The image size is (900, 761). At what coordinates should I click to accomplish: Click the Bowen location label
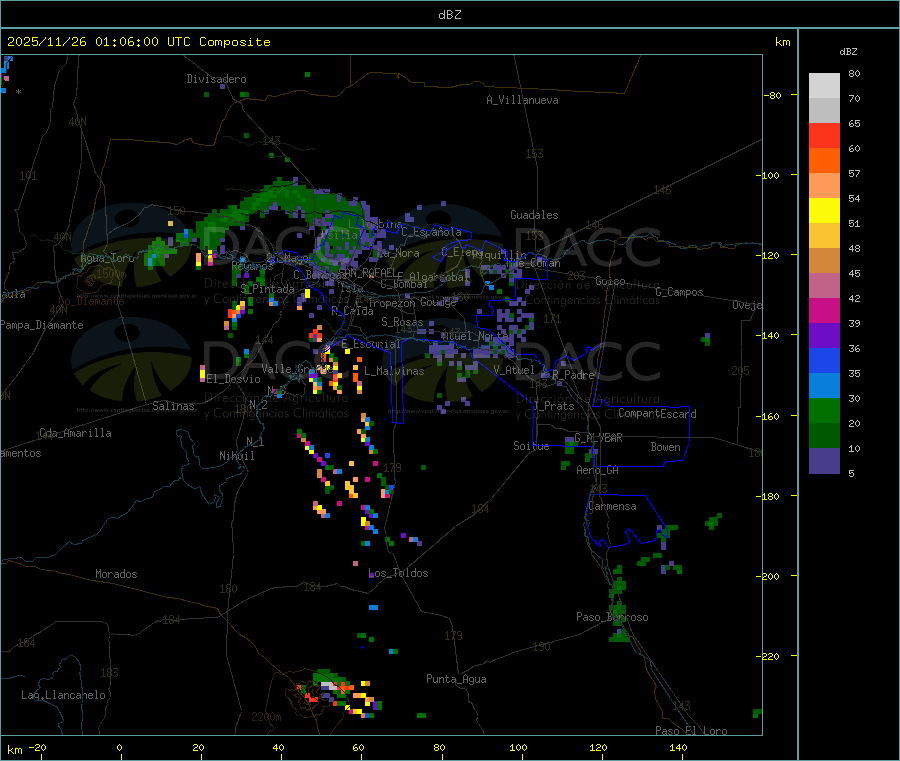[666, 447]
